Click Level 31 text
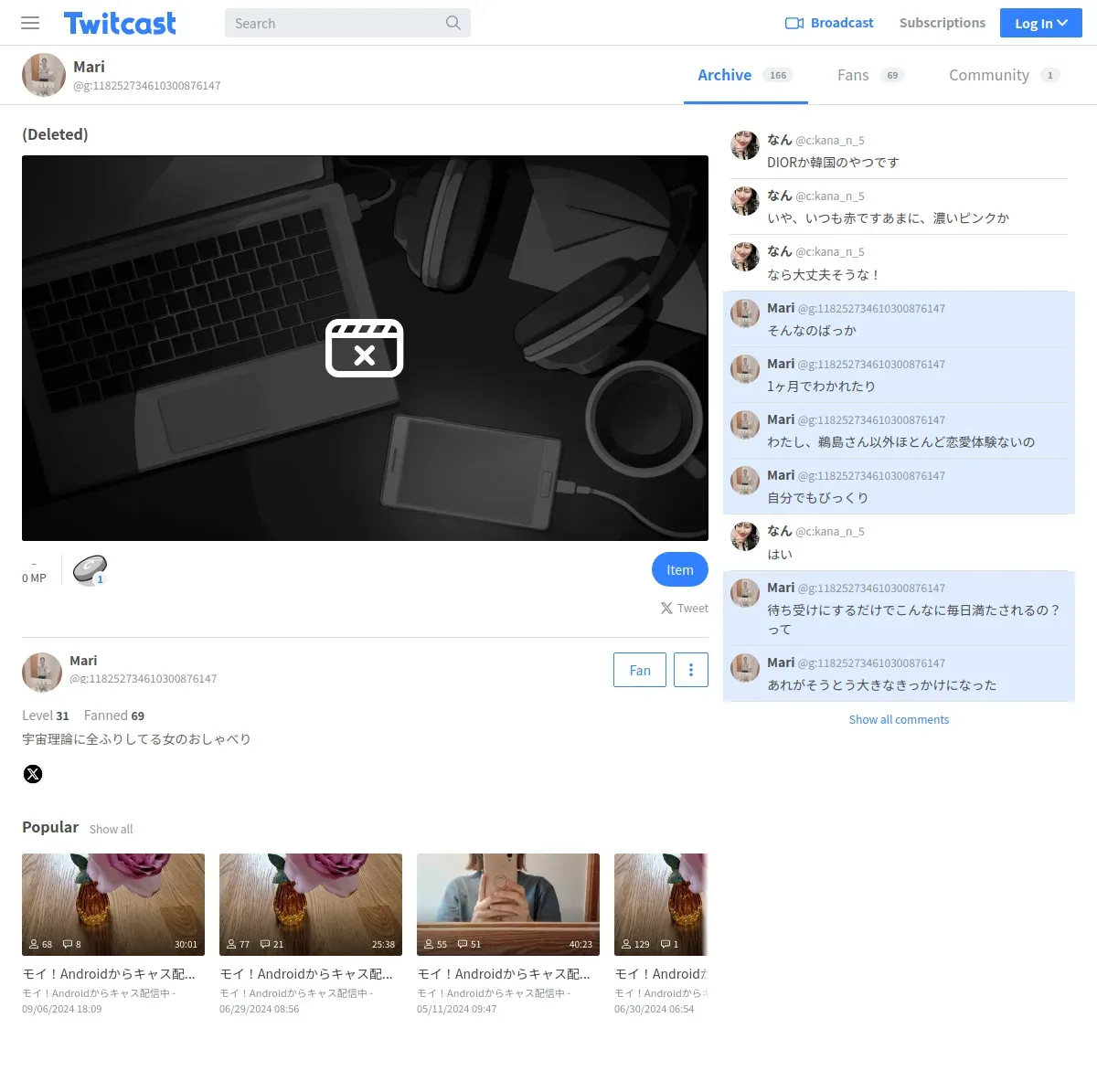The height and width of the screenshot is (1092, 1097). (x=46, y=716)
